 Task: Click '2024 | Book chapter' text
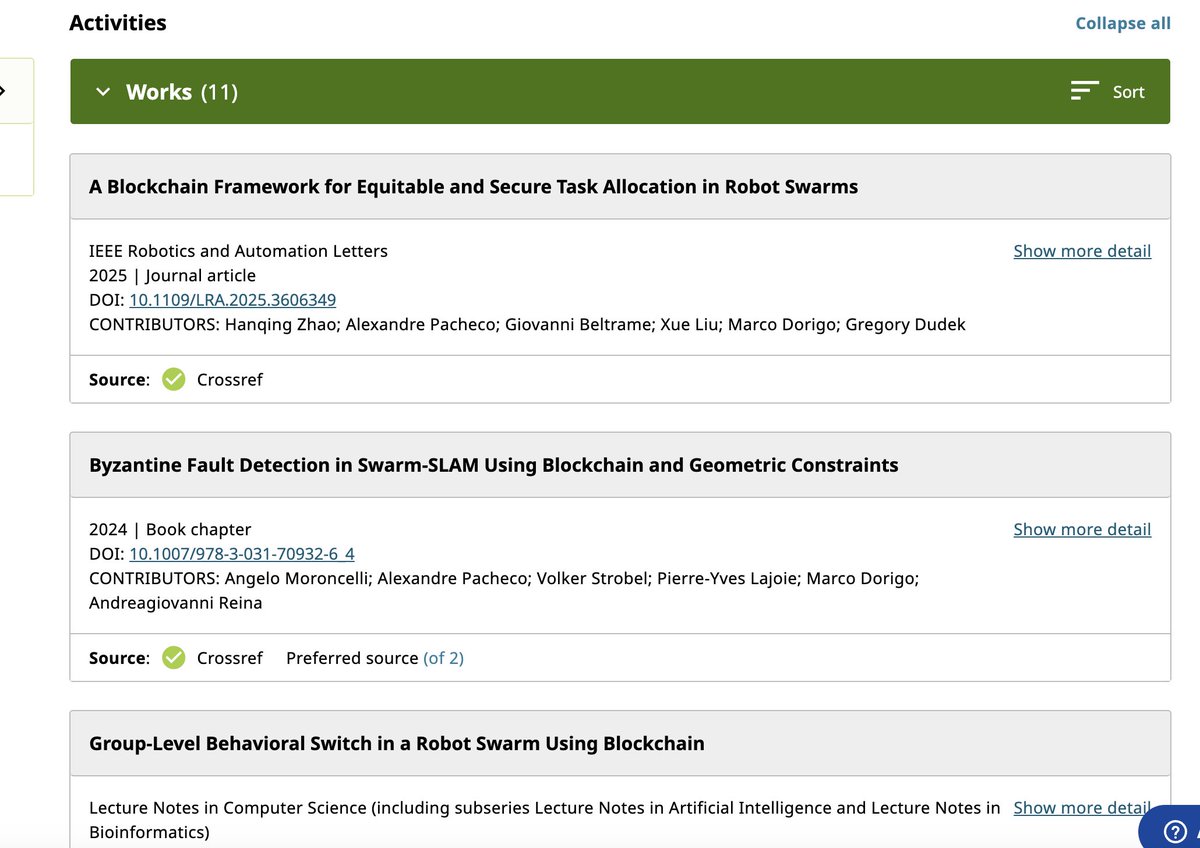pos(170,529)
